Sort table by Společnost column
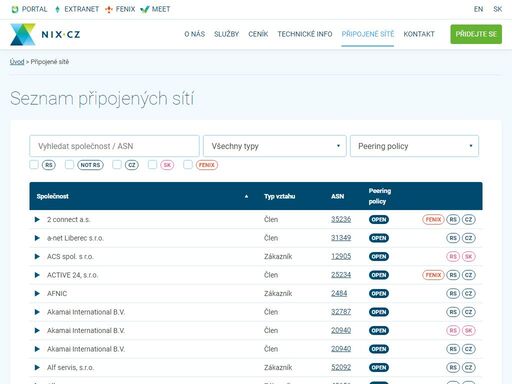512x384 pixels. 53,196
